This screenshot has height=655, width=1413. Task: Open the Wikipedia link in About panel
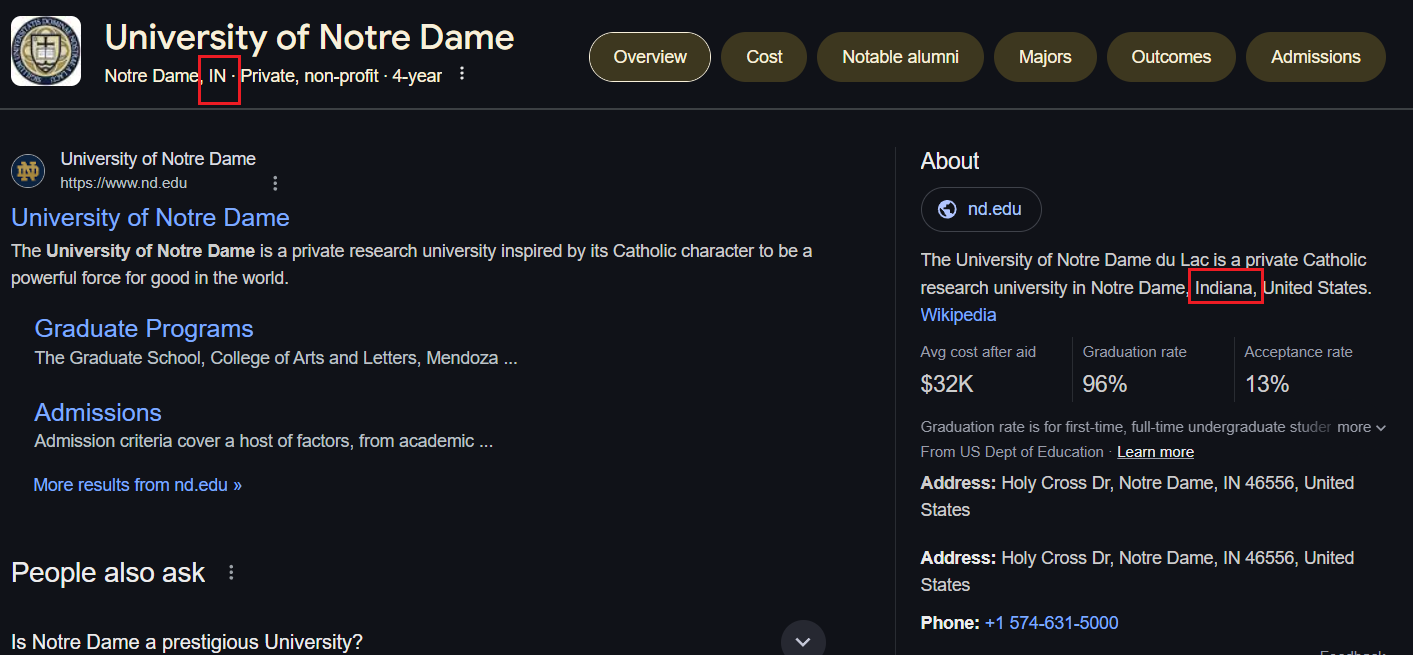[958, 315]
